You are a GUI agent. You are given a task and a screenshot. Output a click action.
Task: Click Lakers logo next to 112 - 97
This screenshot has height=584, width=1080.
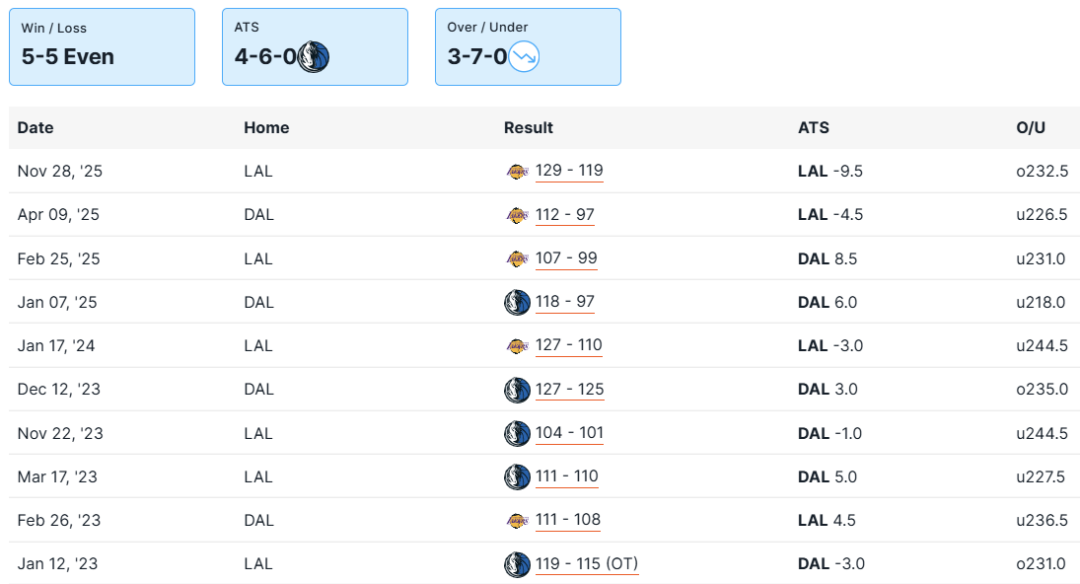point(516,215)
